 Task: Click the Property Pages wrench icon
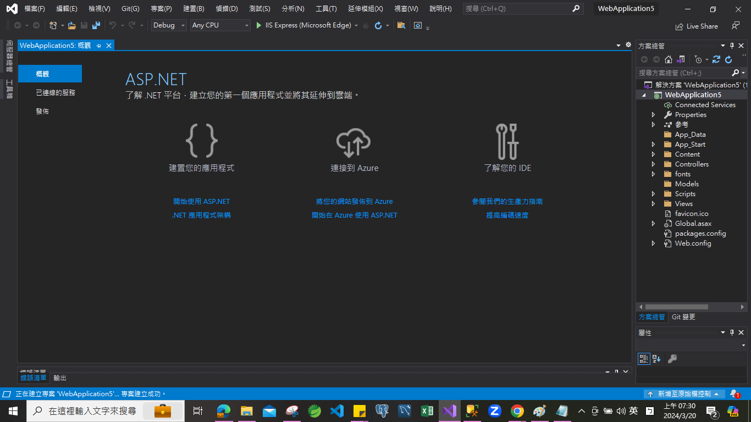[672, 358]
